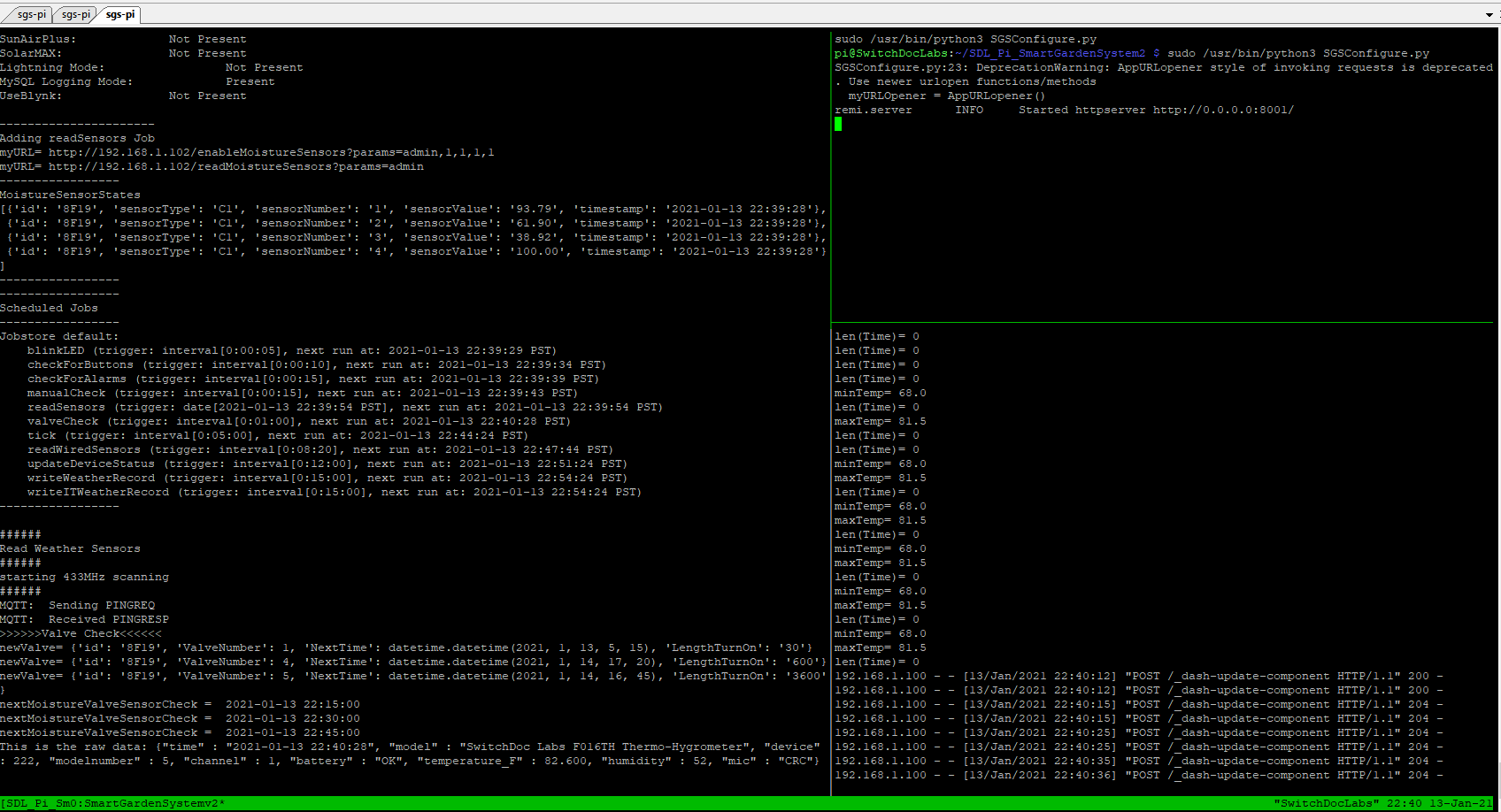Click the checkForButtons job line
This screenshot has width=1501, height=812.
point(317,364)
